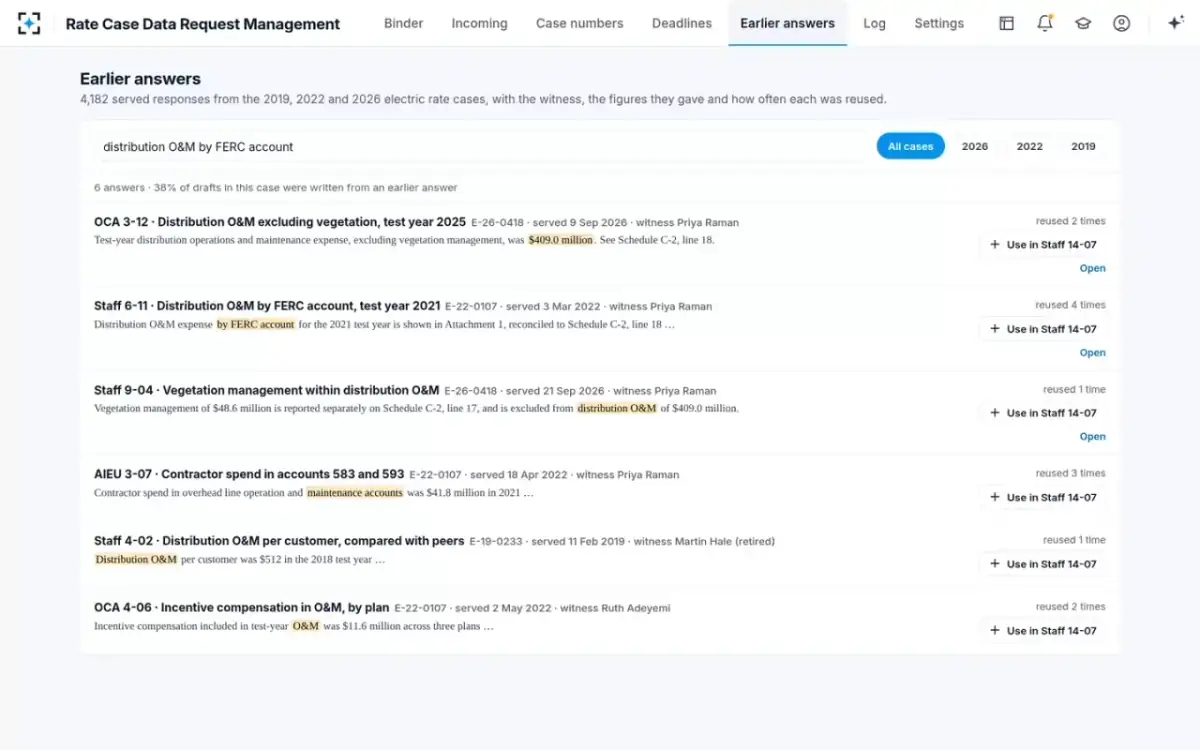This screenshot has width=1200, height=750.
Task: Go to the Deadlines tab
Action: coord(682,23)
